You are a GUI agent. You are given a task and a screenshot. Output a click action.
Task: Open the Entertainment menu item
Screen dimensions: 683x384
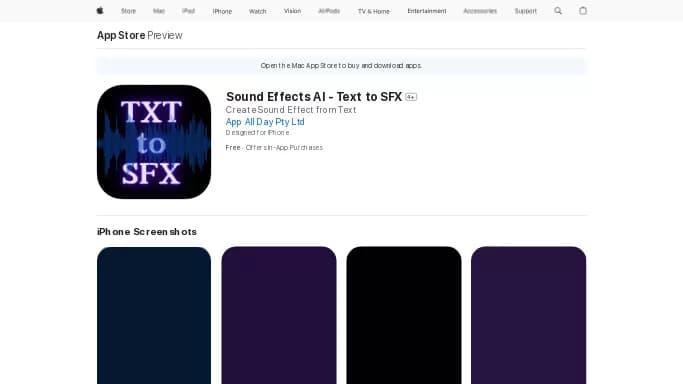click(x=427, y=11)
